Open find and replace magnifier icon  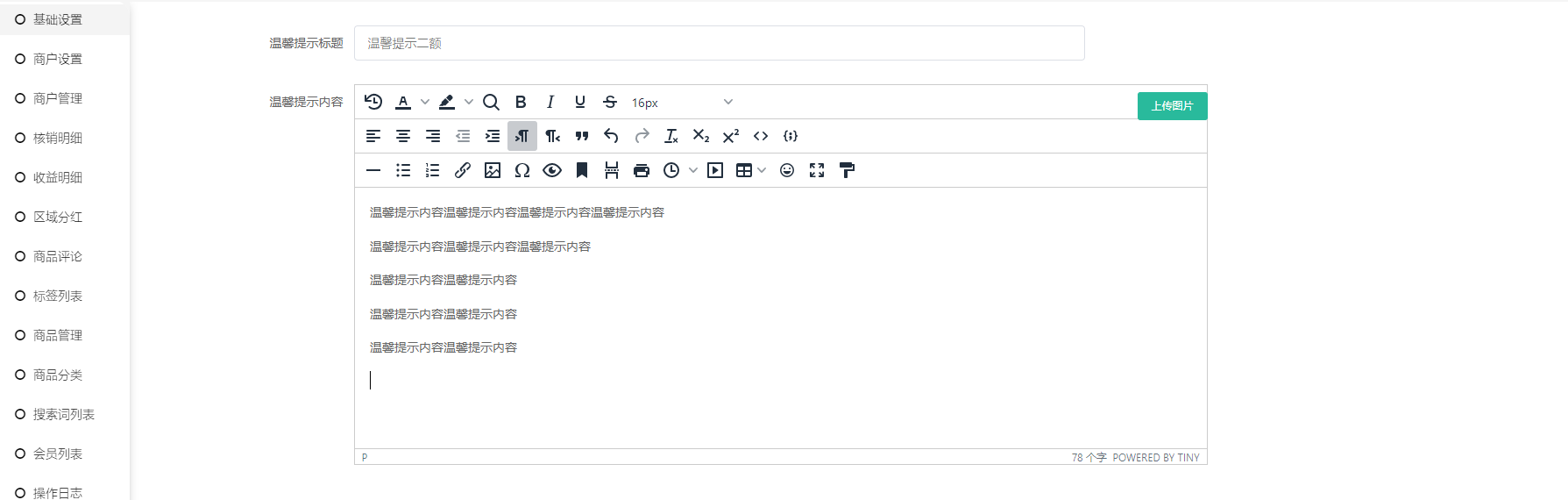click(x=491, y=102)
